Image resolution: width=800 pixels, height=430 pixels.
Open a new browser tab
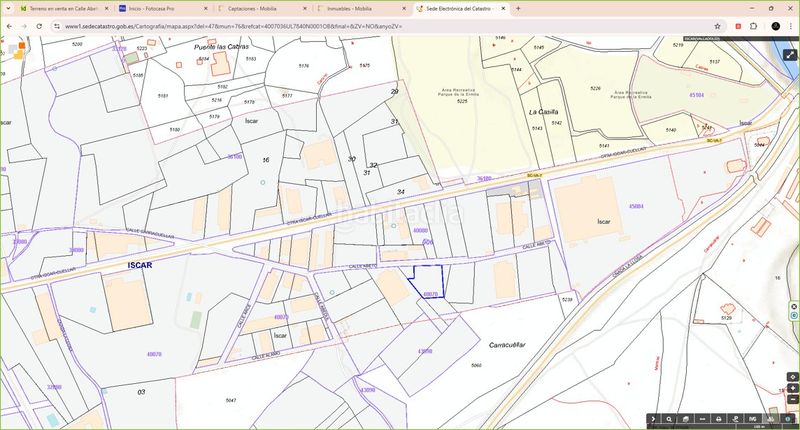(518, 9)
